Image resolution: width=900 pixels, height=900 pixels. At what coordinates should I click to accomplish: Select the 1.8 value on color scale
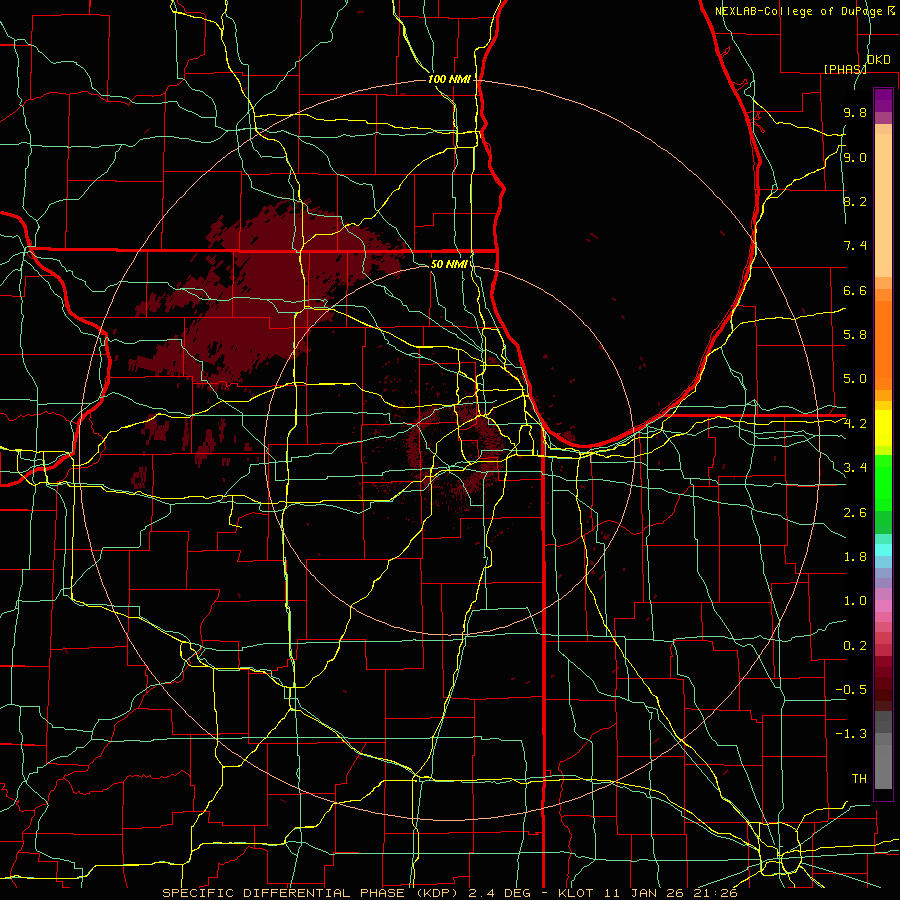855,556
